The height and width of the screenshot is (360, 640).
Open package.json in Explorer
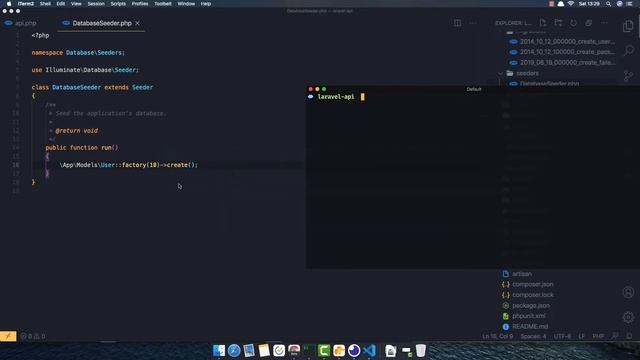pos(531,306)
